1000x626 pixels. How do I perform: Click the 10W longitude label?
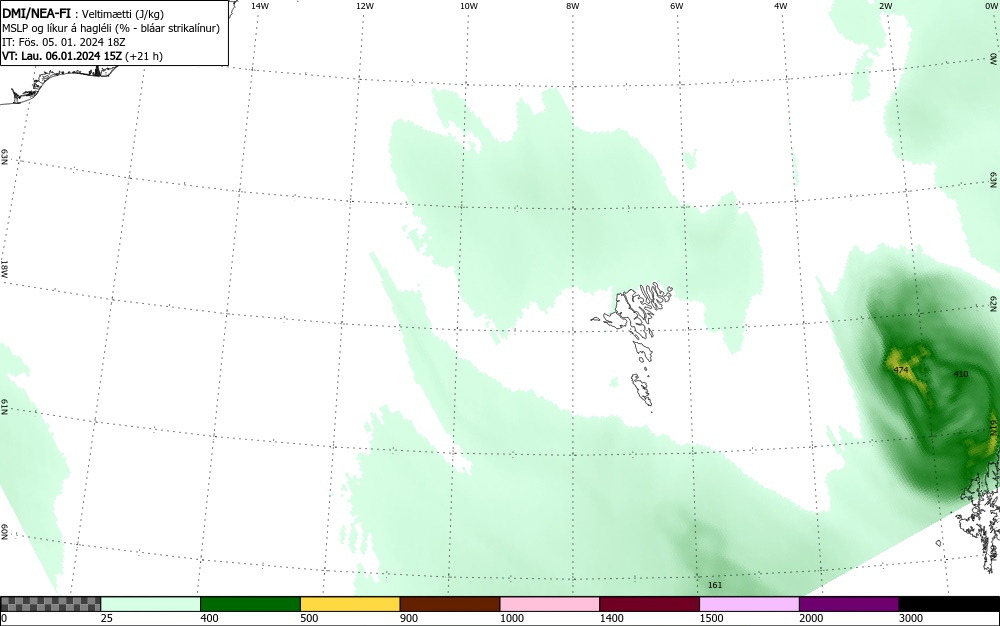tap(469, 6)
